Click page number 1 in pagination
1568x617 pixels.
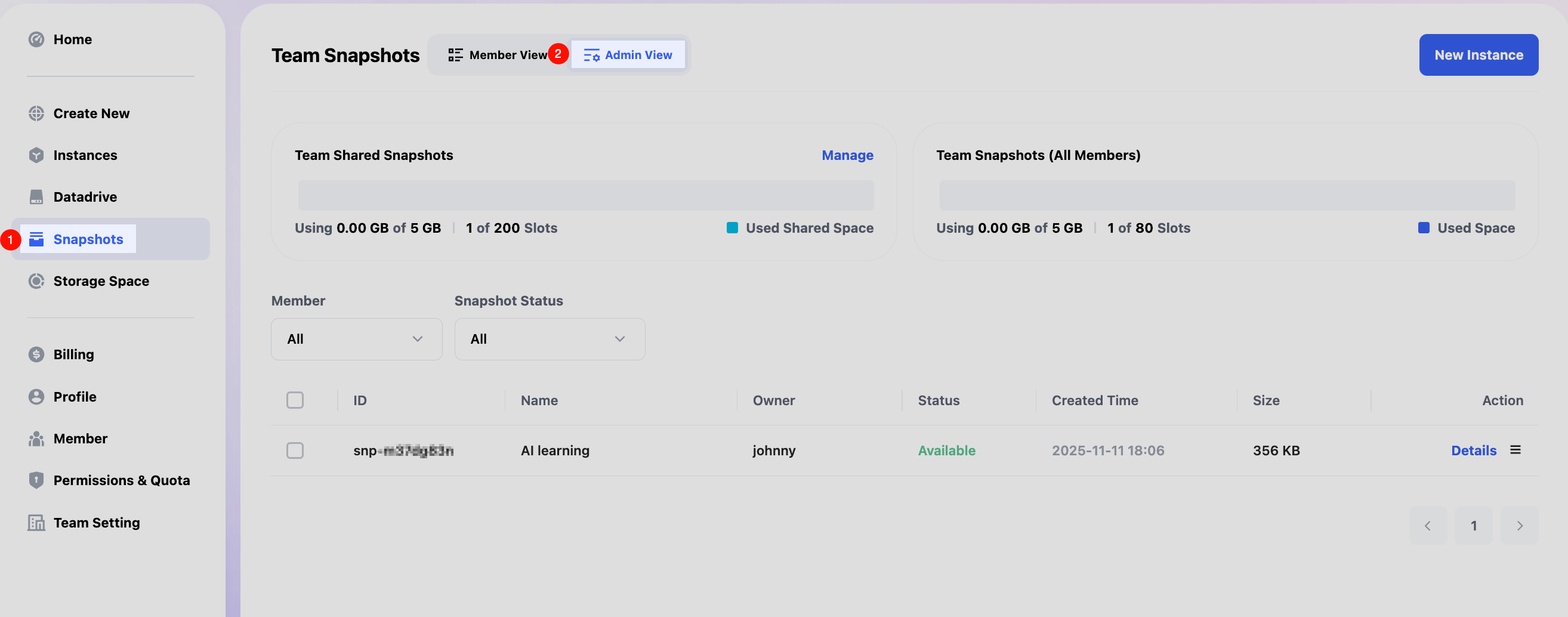pyautogui.click(x=1473, y=526)
